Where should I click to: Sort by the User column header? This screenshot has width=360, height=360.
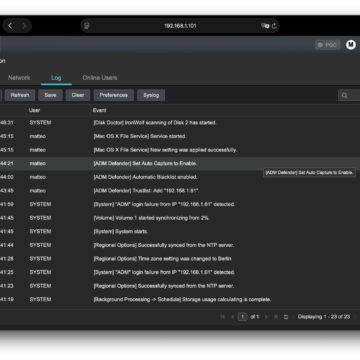(x=34, y=110)
